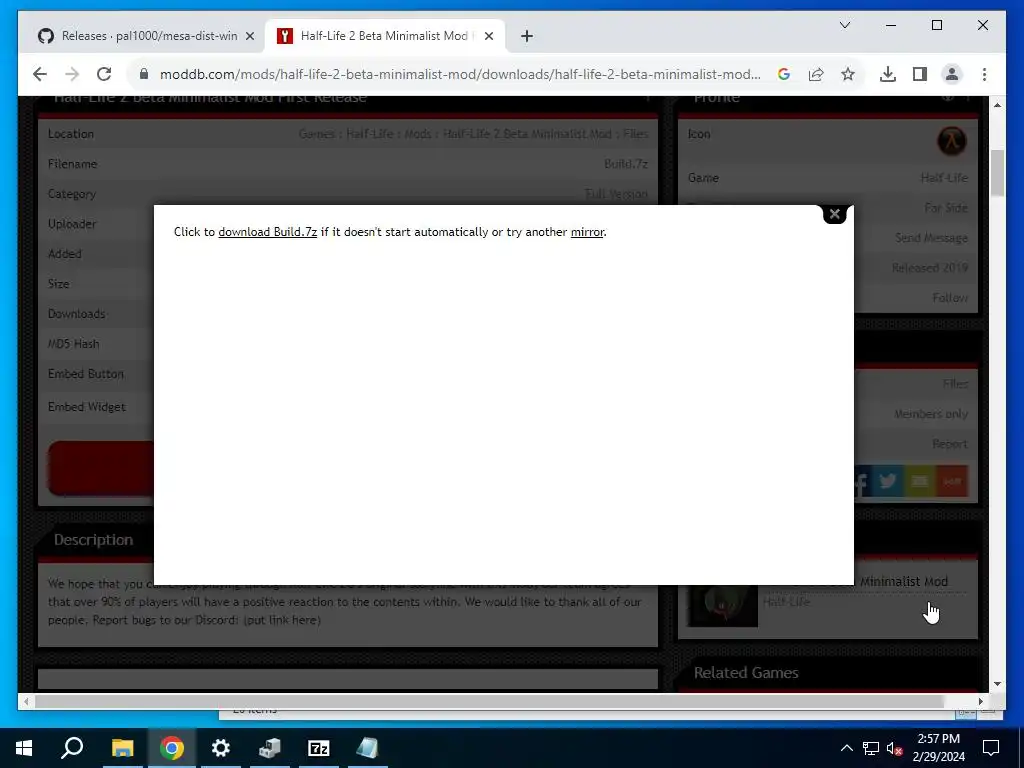The width and height of the screenshot is (1024, 768).
Task: Click the scroll down arrow
Action: [x=997, y=684]
